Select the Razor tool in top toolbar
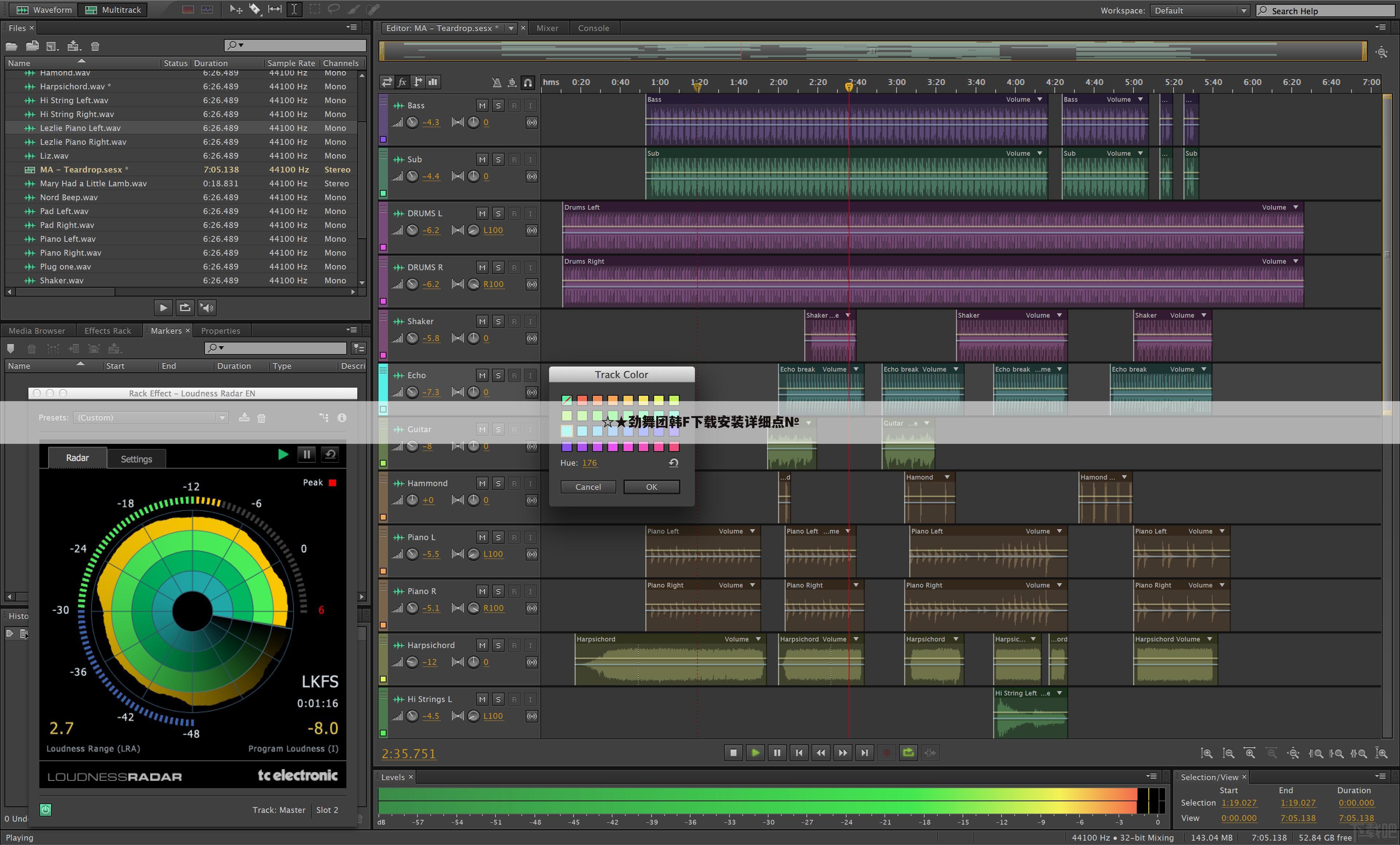1400x845 pixels. tap(255, 9)
